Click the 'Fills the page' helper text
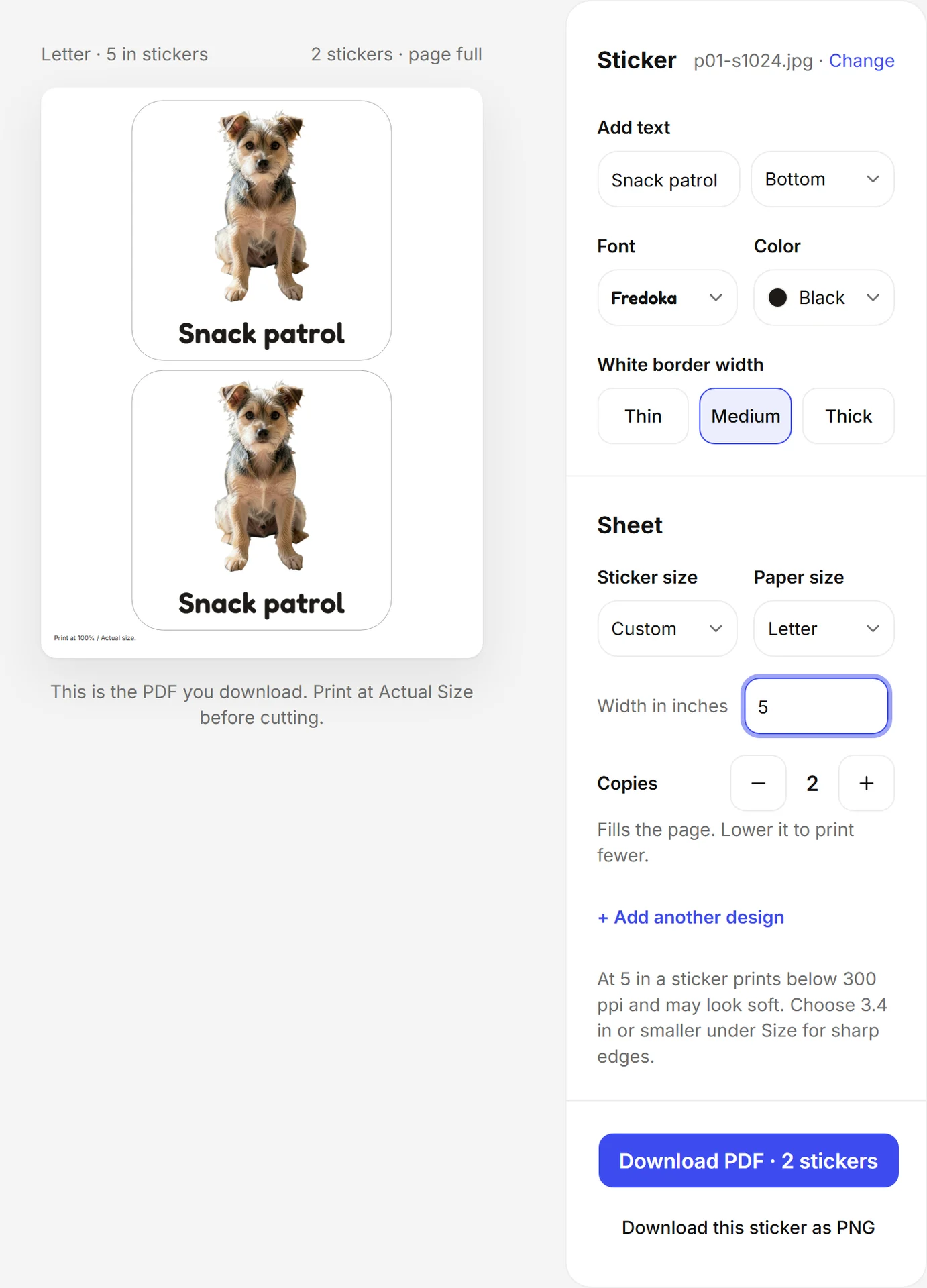Screen dimensions: 927x1288 726,843
